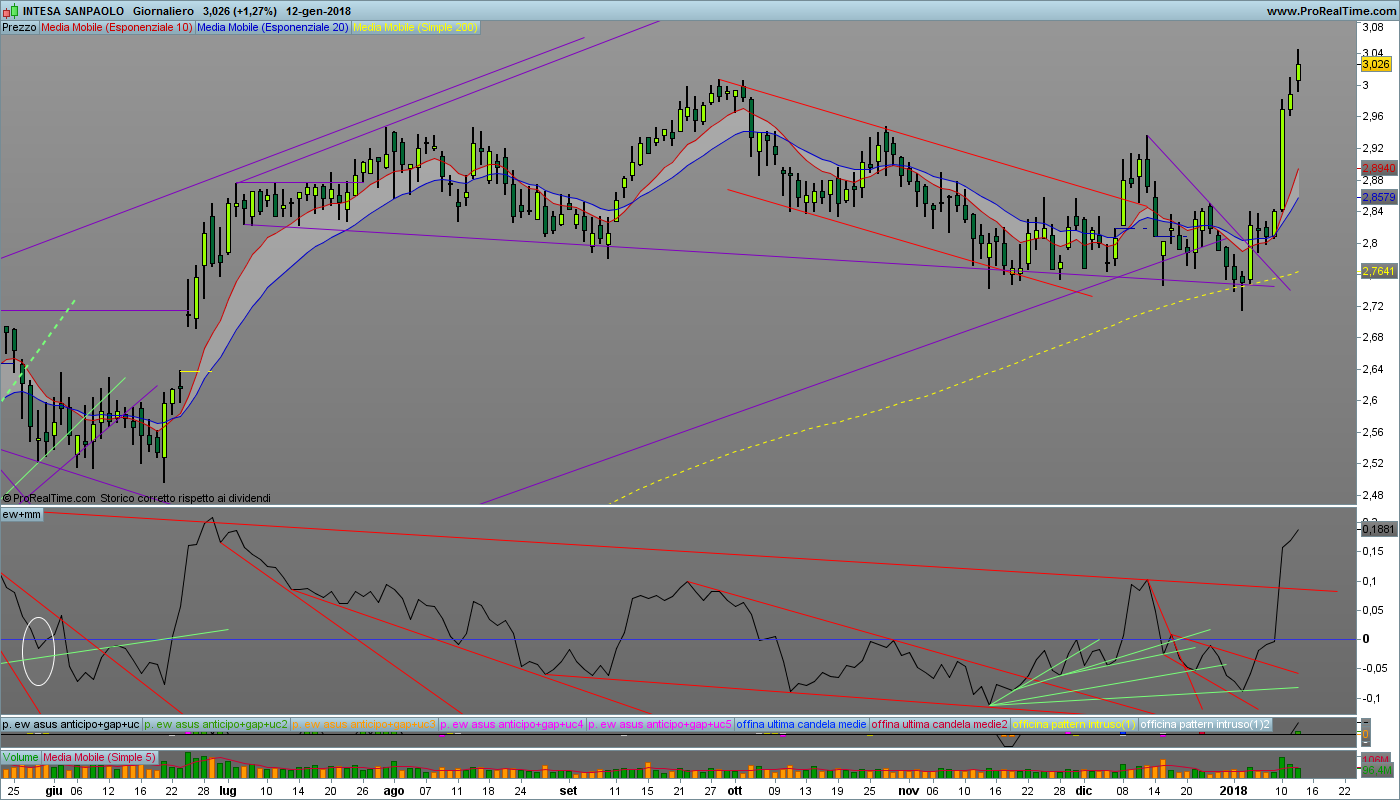Click the 'dic' month axis label

tap(1084, 789)
